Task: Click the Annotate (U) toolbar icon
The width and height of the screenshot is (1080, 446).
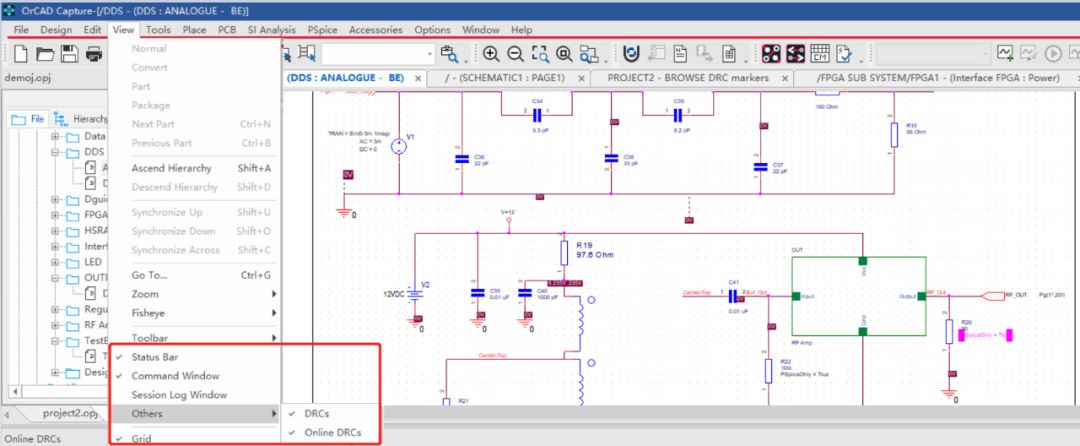Action: [631, 54]
